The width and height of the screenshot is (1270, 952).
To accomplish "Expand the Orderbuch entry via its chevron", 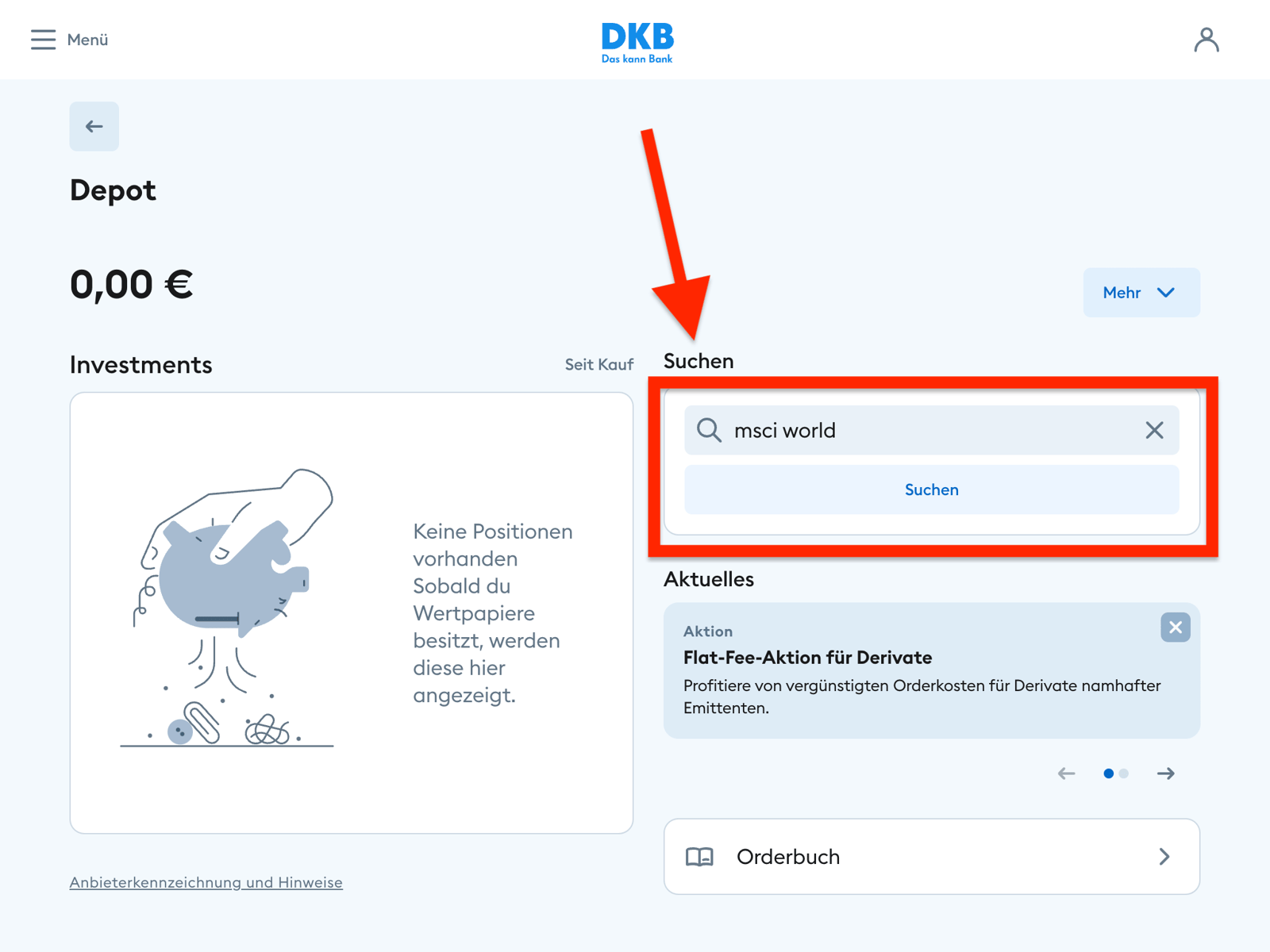I will (x=1164, y=857).
